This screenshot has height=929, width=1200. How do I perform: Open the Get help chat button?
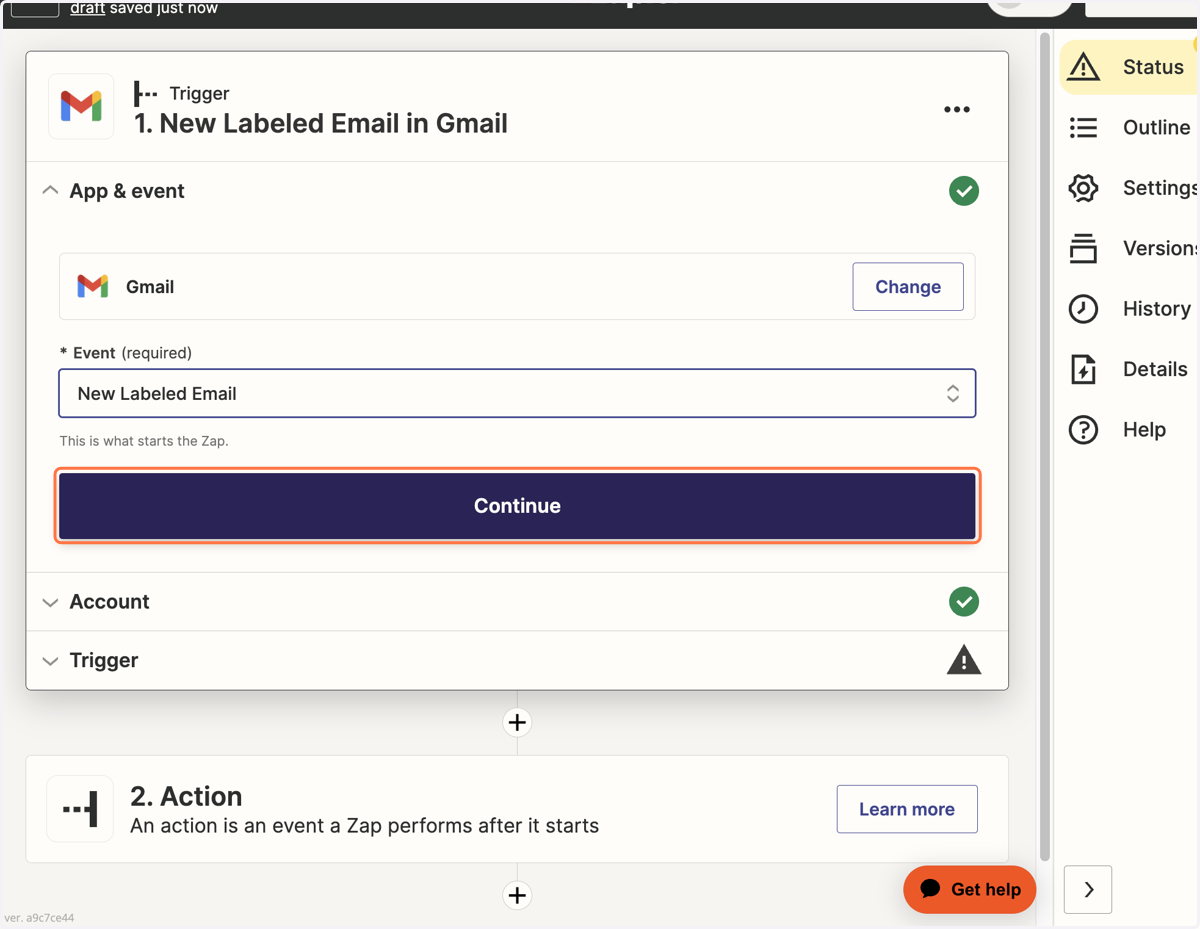coord(970,889)
